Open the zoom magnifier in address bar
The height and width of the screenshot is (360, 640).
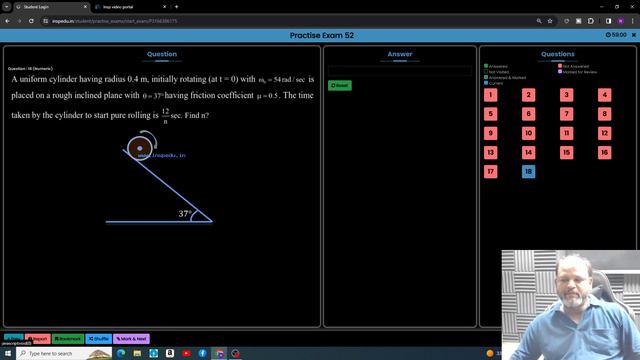coord(539,21)
